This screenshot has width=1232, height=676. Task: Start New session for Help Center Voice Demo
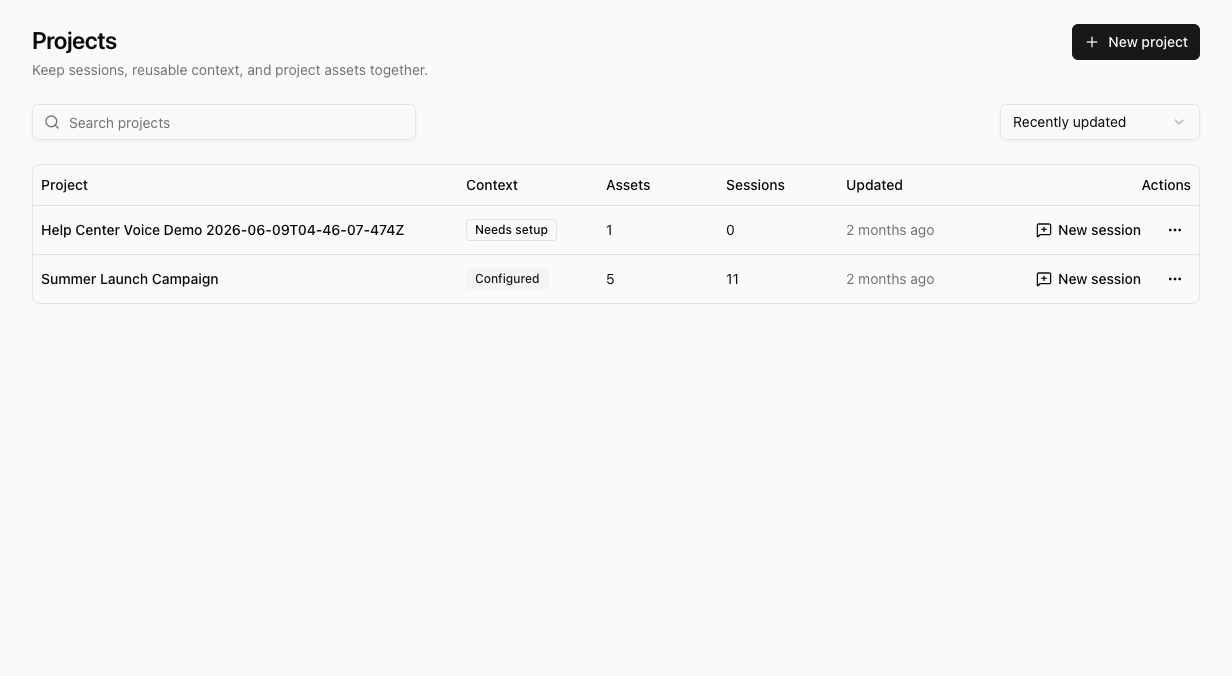click(x=1088, y=230)
